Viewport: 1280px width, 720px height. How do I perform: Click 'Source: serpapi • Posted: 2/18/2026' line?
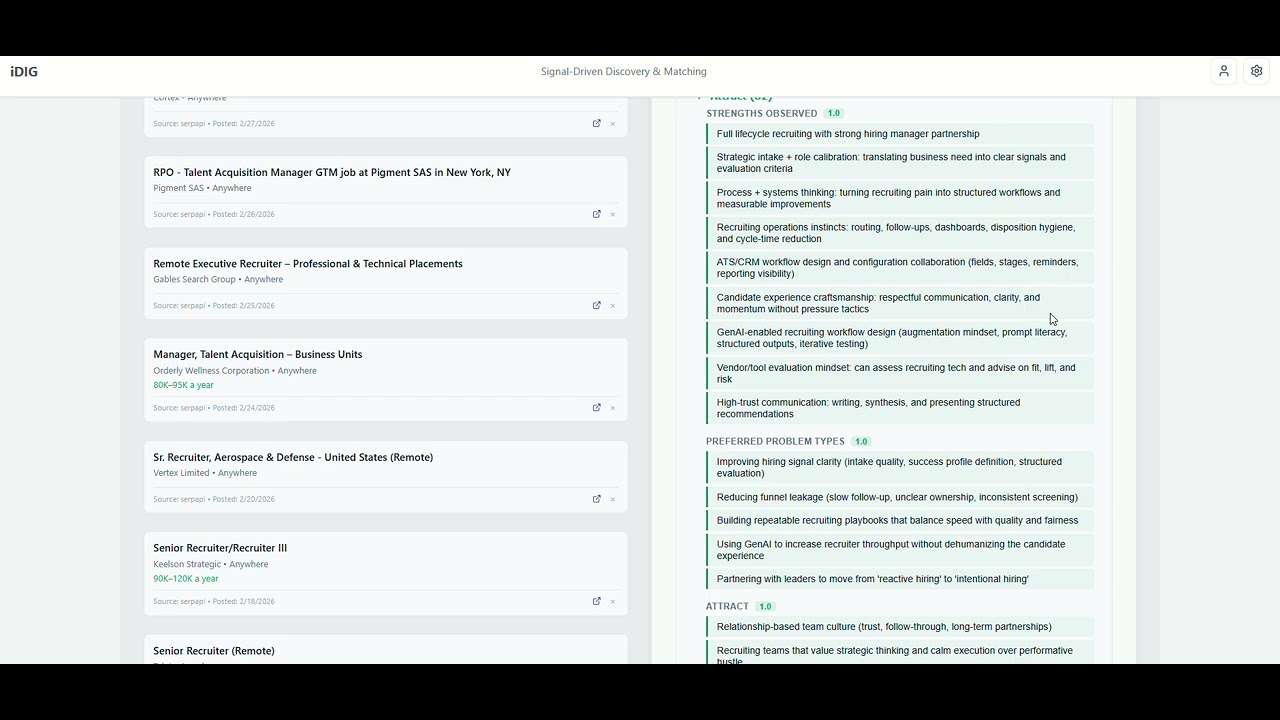tap(214, 602)
